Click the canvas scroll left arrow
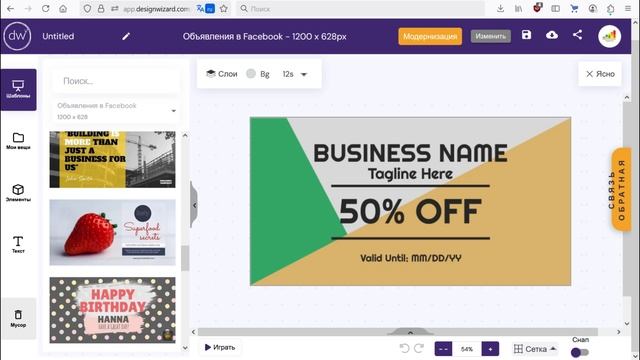Screen dimensions: 640x360 pos(194,332)
